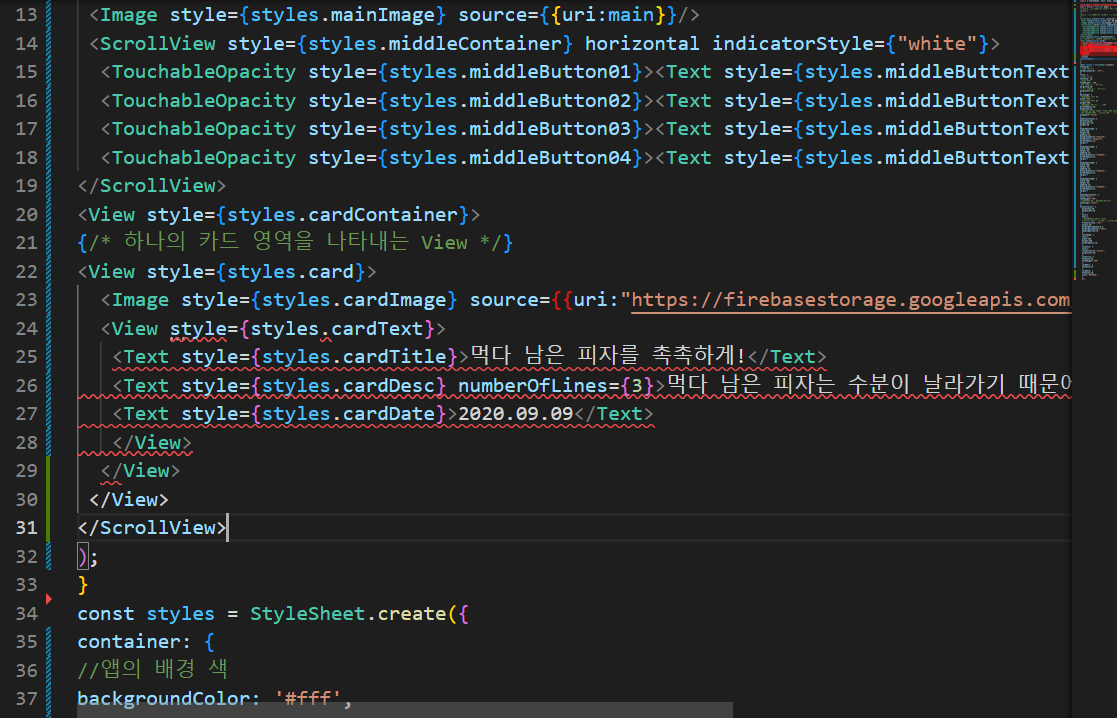This screenshot has height=718, width=1117.
Task: Click on styles.middleContainer text
Action: [435, 43]
